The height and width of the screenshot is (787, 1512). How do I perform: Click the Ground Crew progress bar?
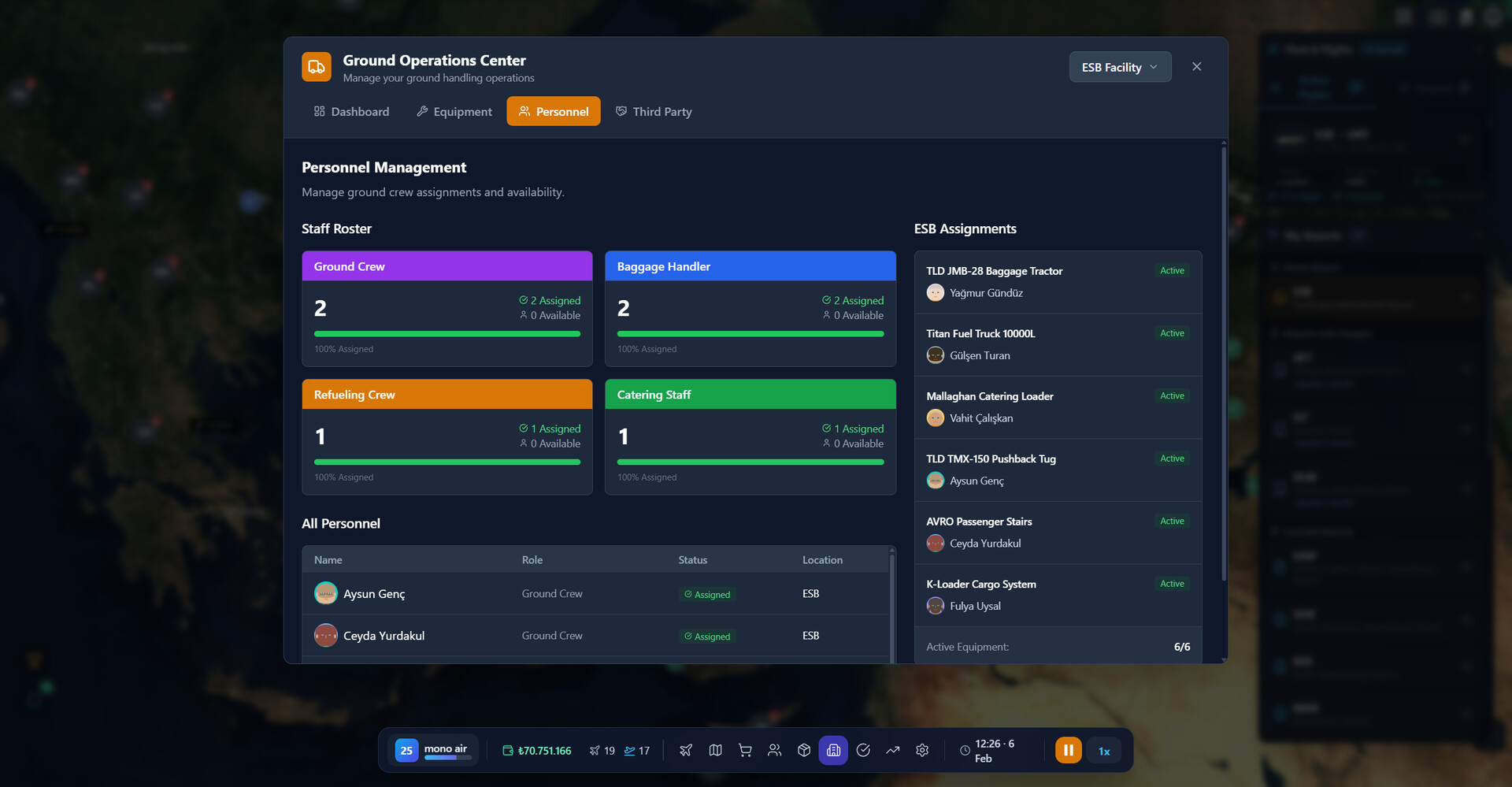tap(447, 334)
